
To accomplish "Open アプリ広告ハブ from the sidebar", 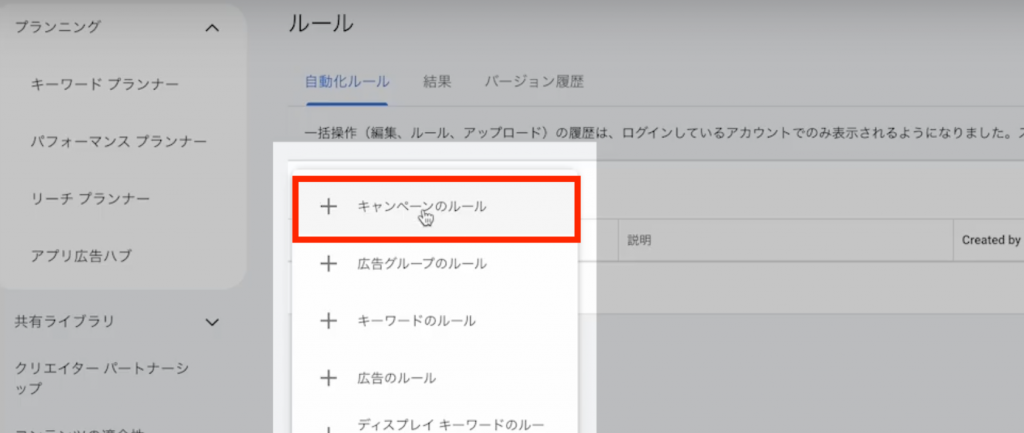I will pyautogui.click(x=81, y=256).
